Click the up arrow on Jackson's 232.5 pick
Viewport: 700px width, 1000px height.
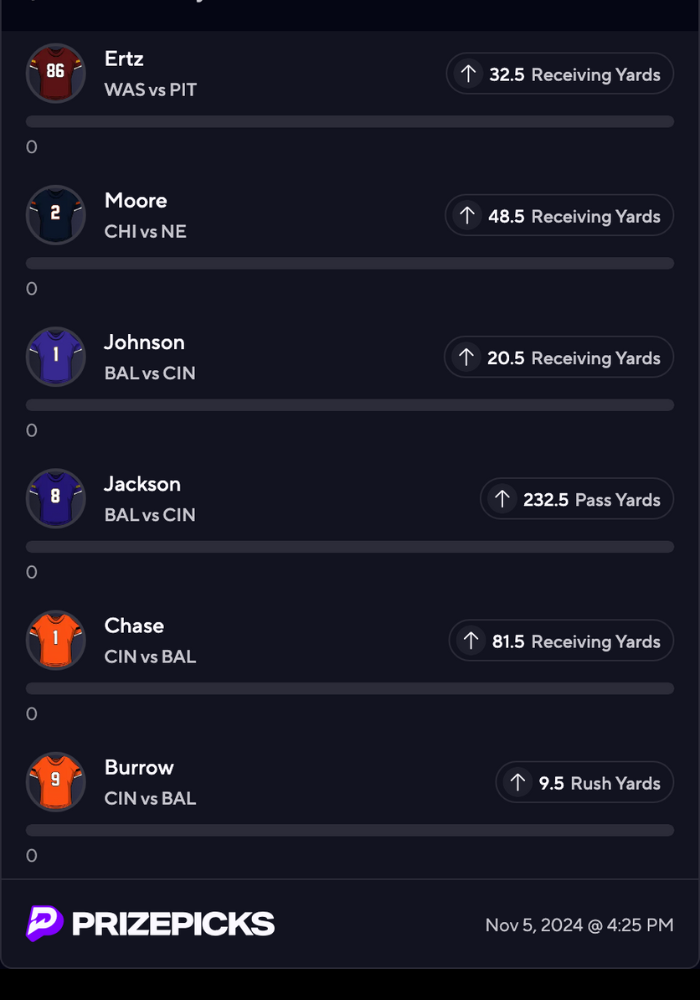pos(502,499)
